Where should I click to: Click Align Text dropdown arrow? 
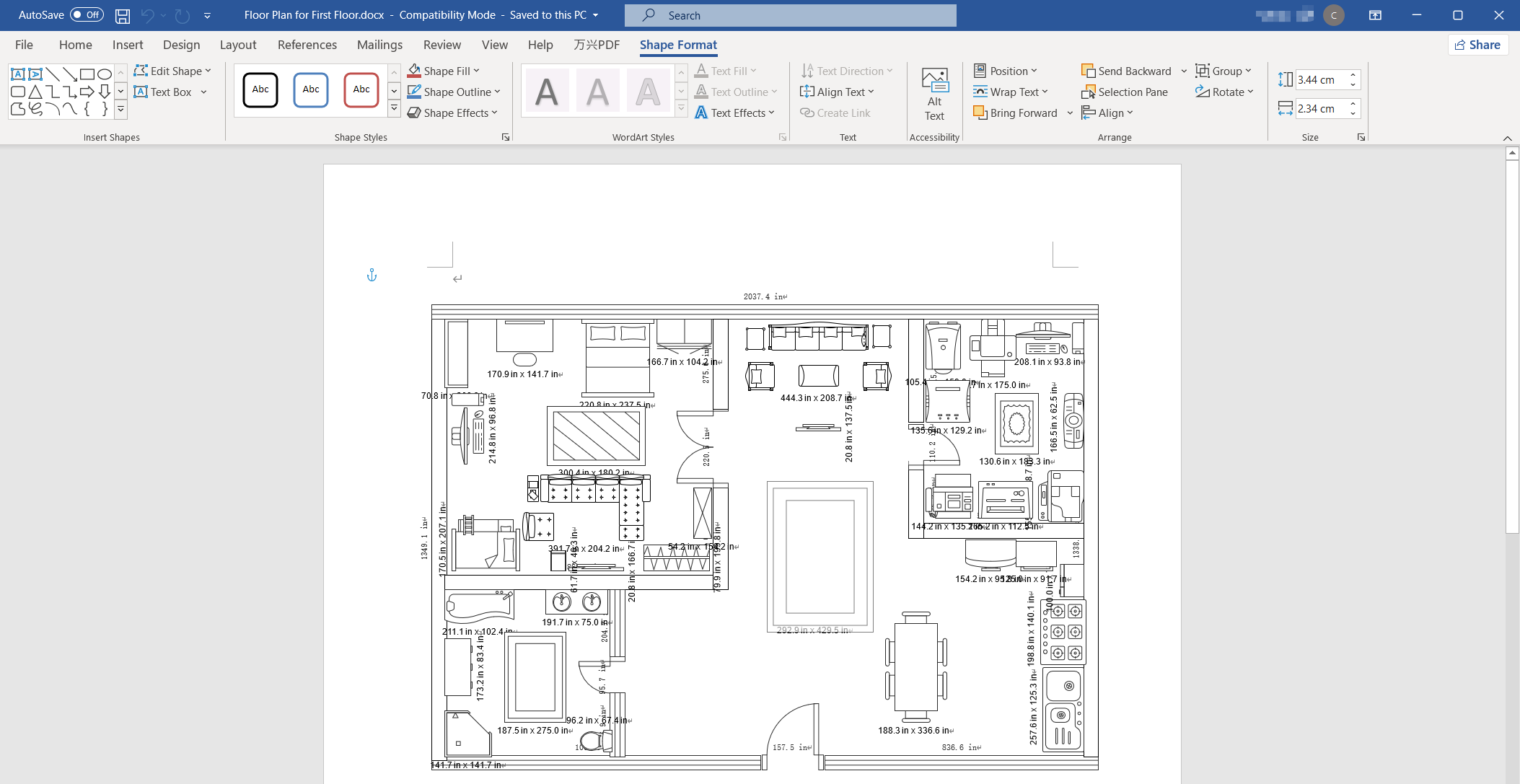coord(878,91)
